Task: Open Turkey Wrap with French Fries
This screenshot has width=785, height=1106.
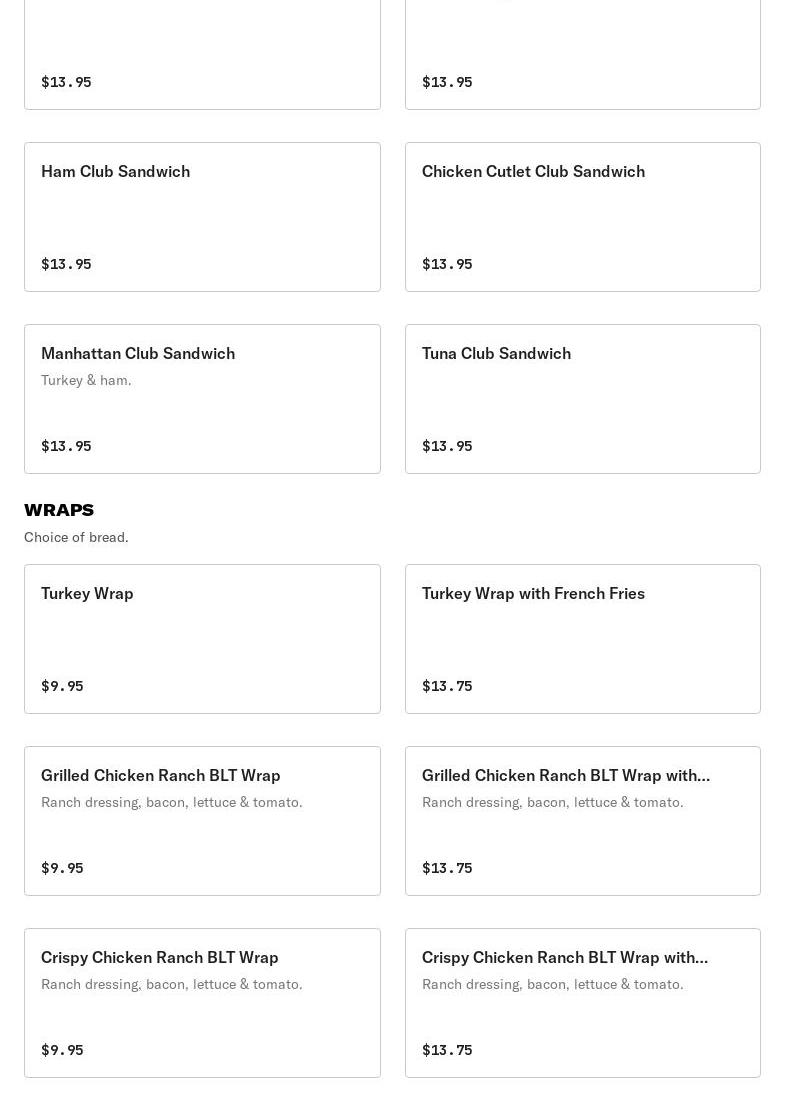Action: (x=582, y=639)
